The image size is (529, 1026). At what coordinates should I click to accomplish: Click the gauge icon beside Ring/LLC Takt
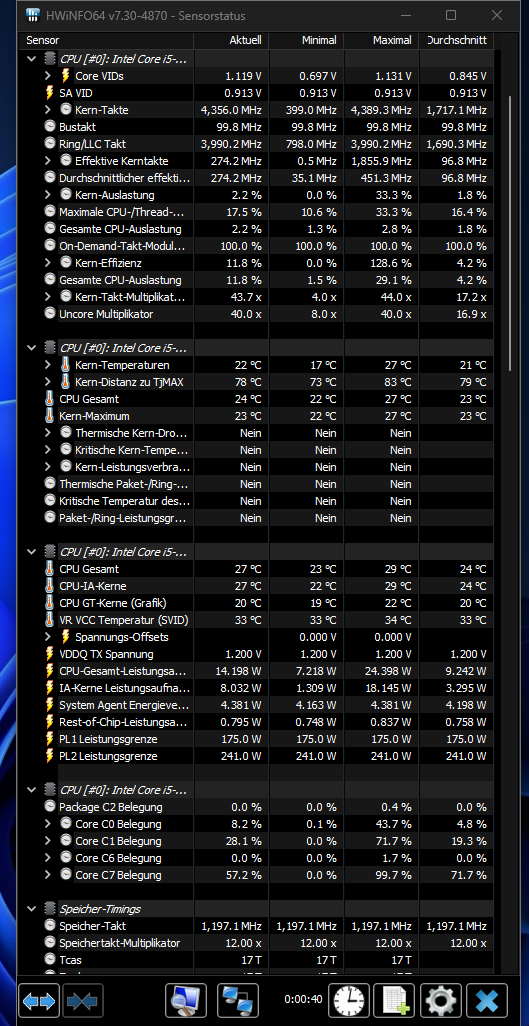50,144
